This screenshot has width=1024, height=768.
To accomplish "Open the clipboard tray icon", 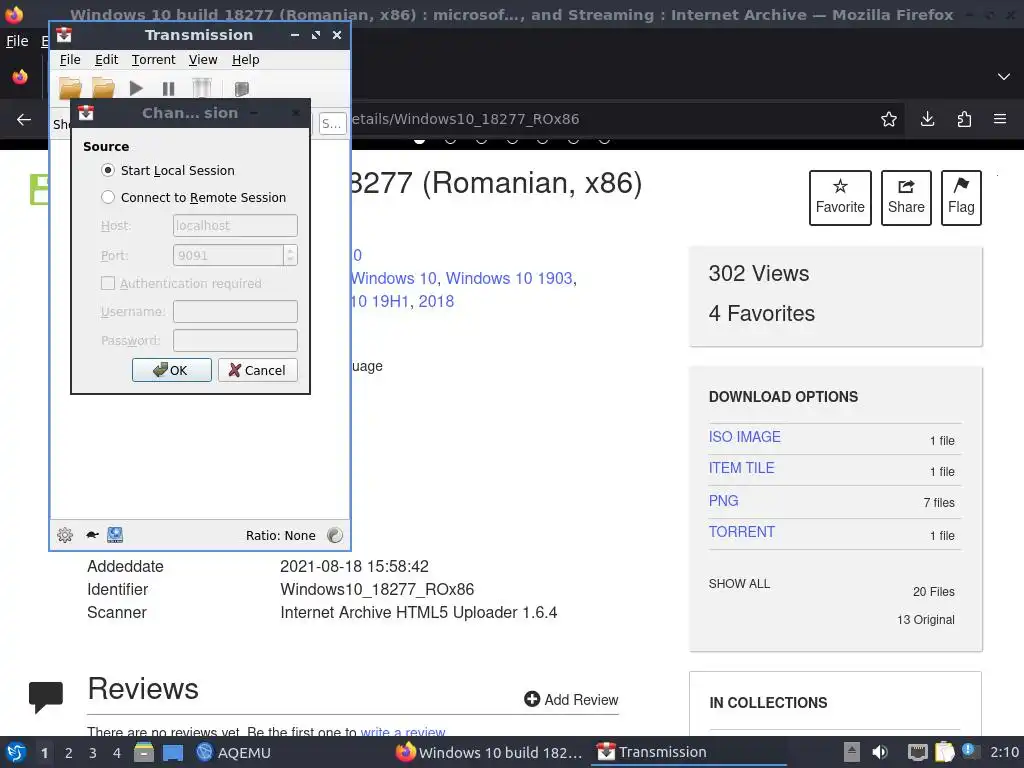I will click(x=944, y=752).
